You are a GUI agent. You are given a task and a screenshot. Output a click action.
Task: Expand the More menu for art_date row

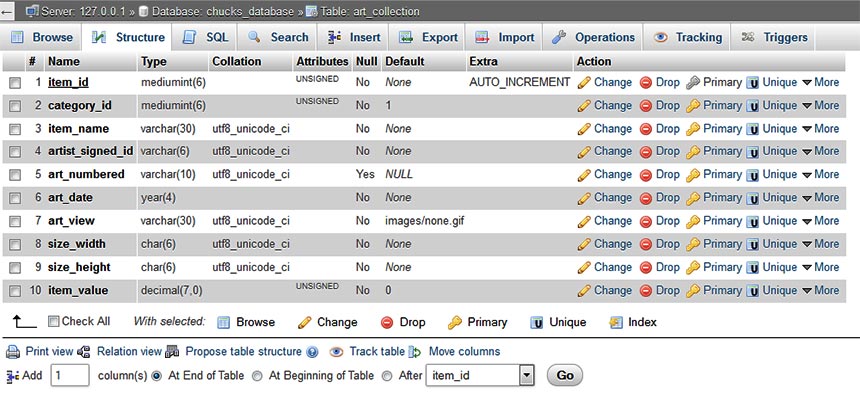tap(821, 198)
